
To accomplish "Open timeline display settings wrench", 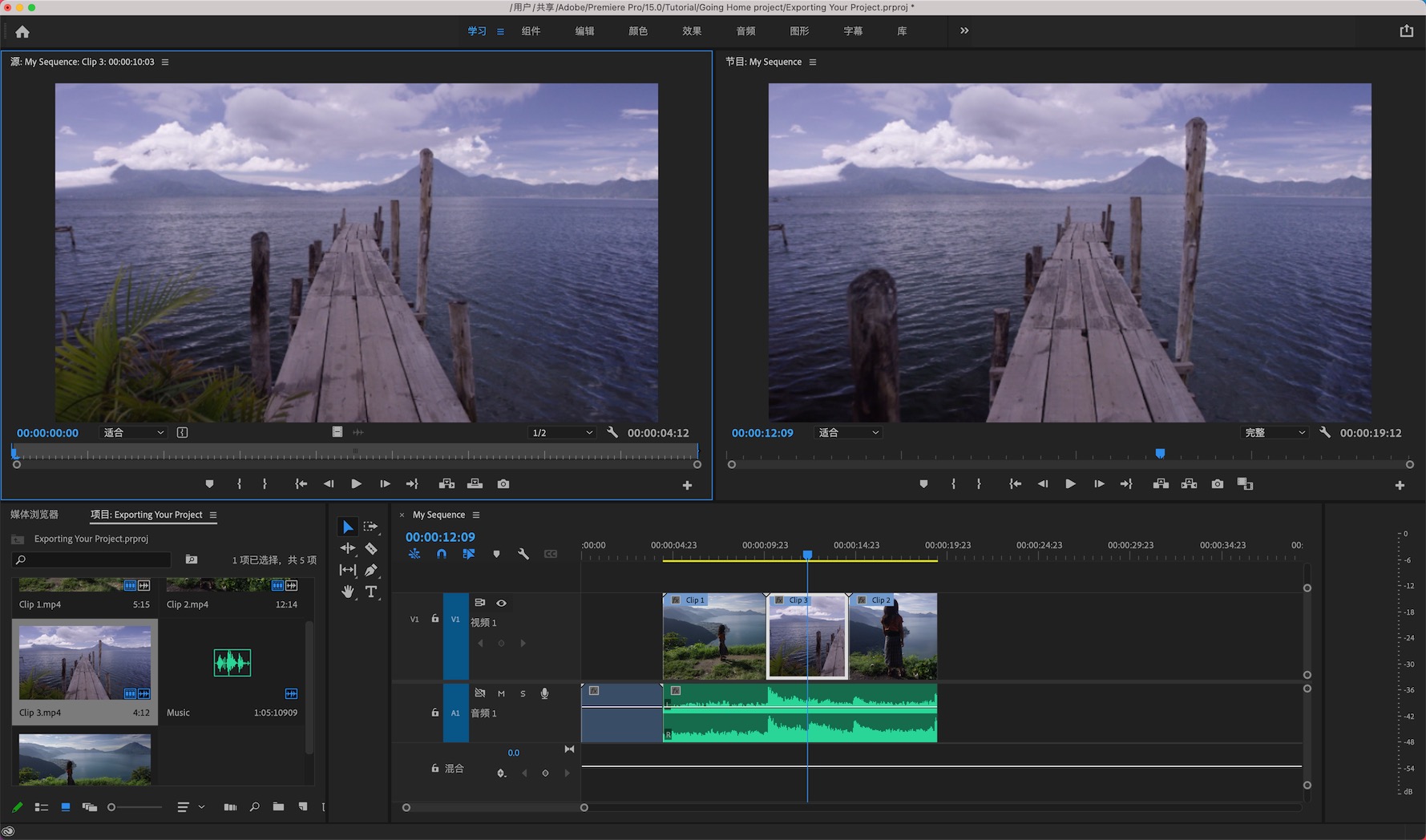I will [x=523, y=554].
